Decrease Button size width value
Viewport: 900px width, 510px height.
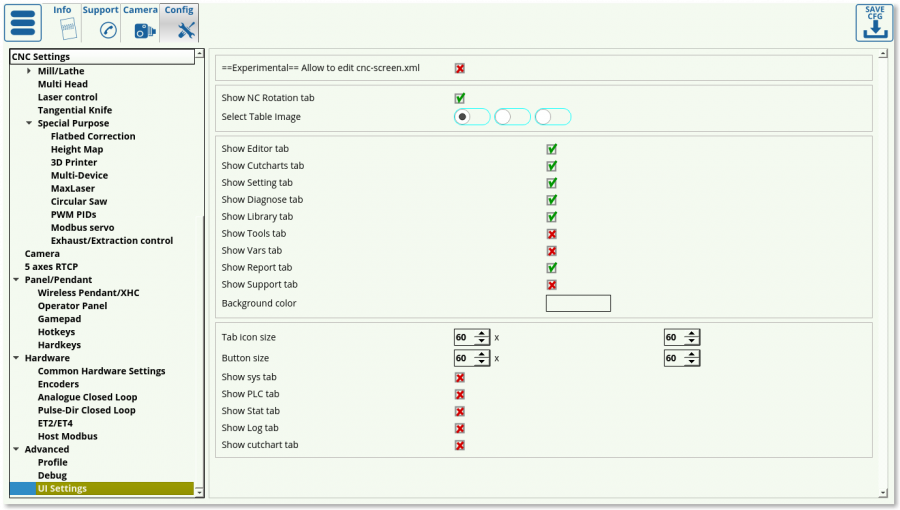pos(482,362)
